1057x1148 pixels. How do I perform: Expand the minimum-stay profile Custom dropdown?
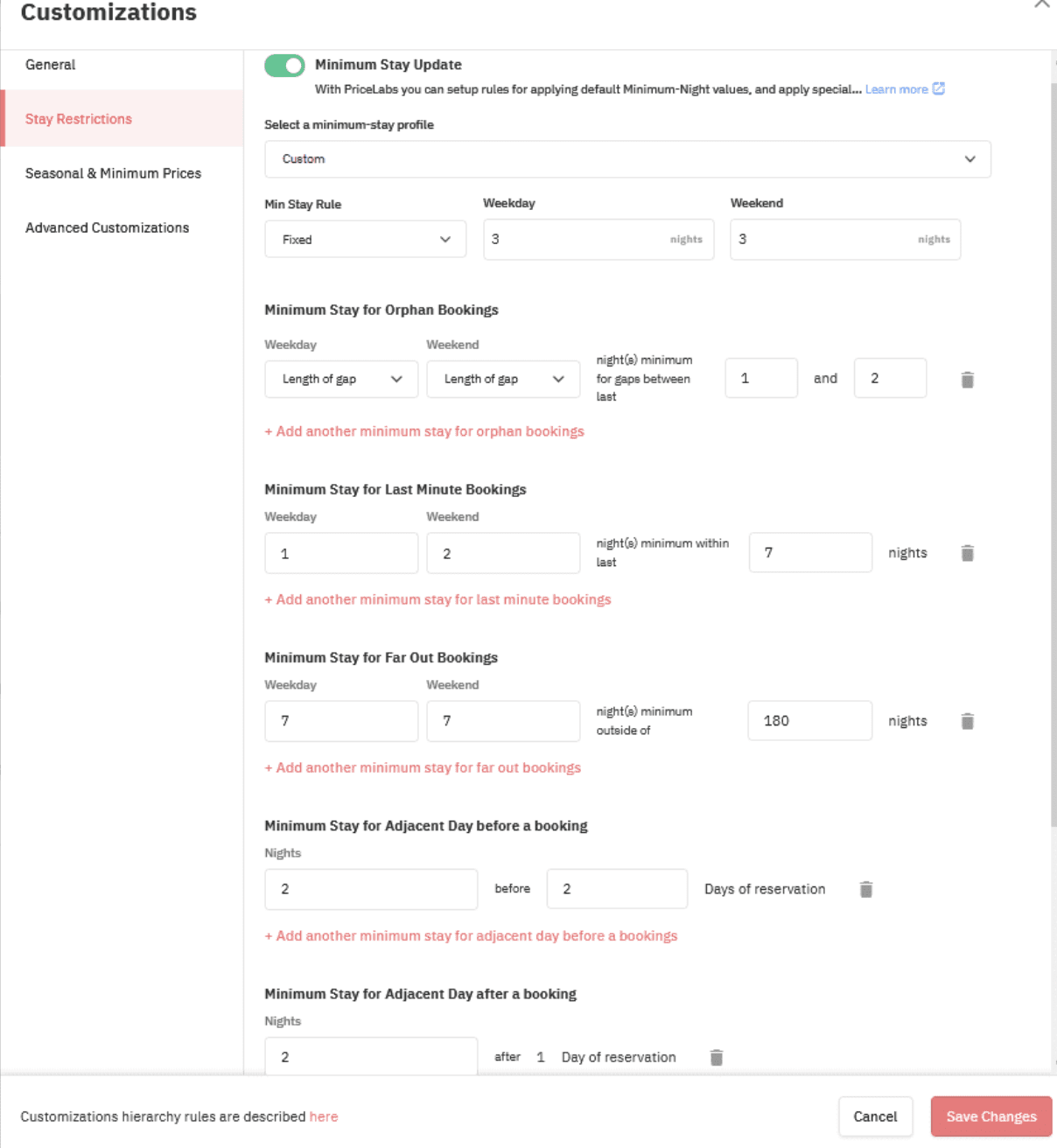point(627,159)
